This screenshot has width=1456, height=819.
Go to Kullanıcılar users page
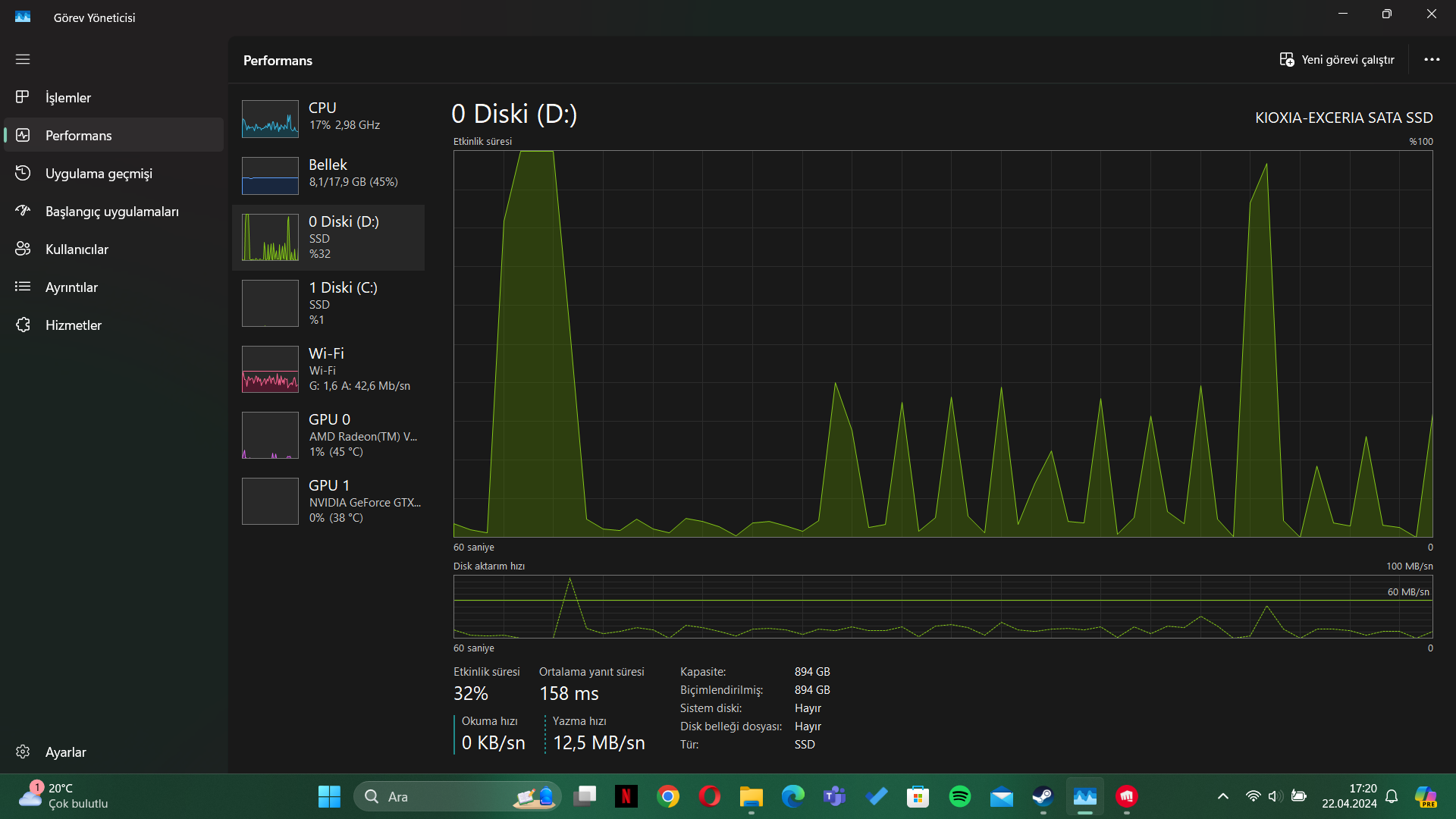(77, 249)
